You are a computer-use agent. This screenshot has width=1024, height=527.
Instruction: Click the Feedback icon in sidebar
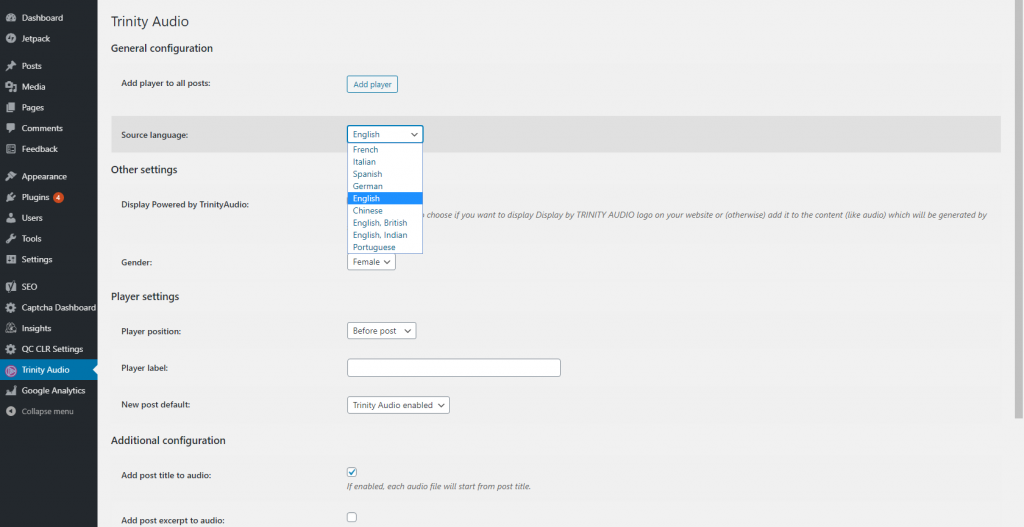10,149
